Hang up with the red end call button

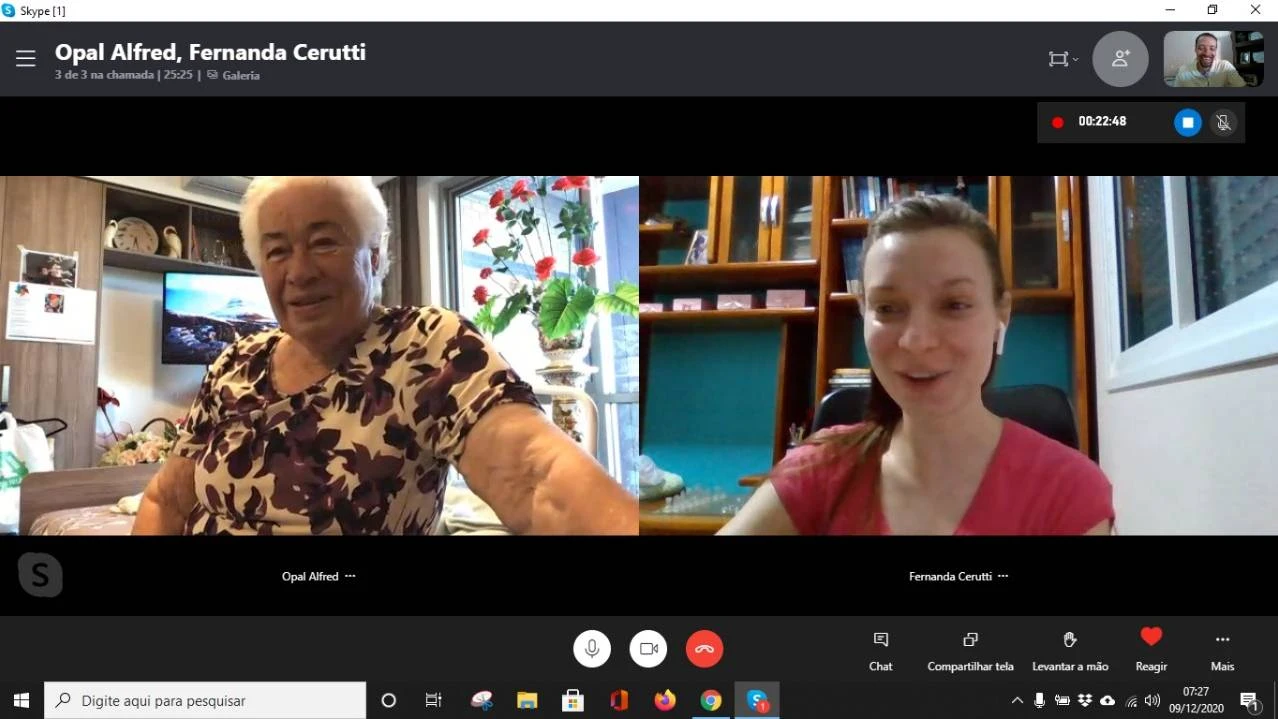(704, 649)
